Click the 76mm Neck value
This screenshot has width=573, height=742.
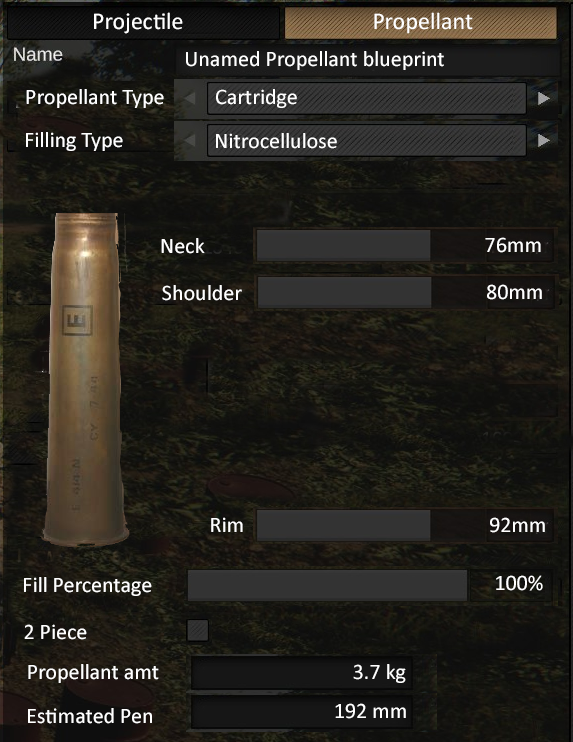(513, 245)
